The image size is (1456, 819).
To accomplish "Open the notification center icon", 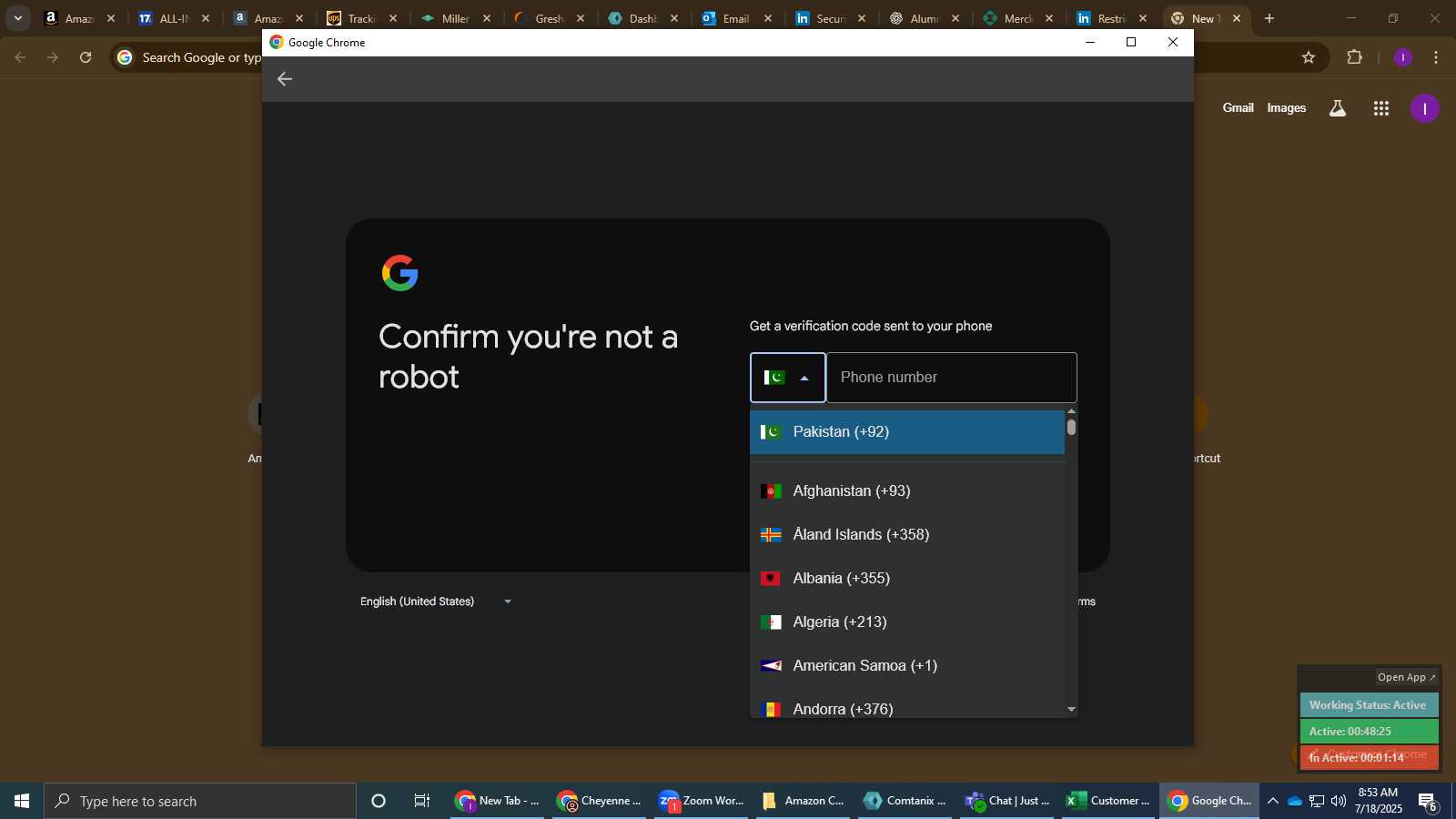I will point(1428,802).
